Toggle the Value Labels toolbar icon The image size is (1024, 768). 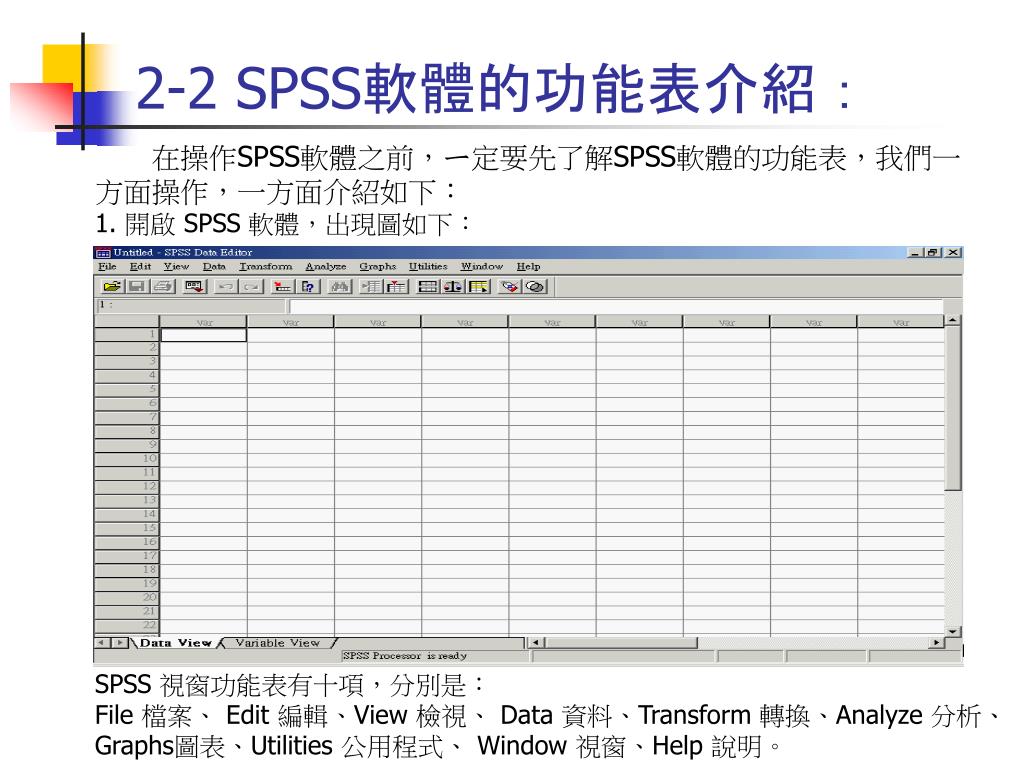509,286
